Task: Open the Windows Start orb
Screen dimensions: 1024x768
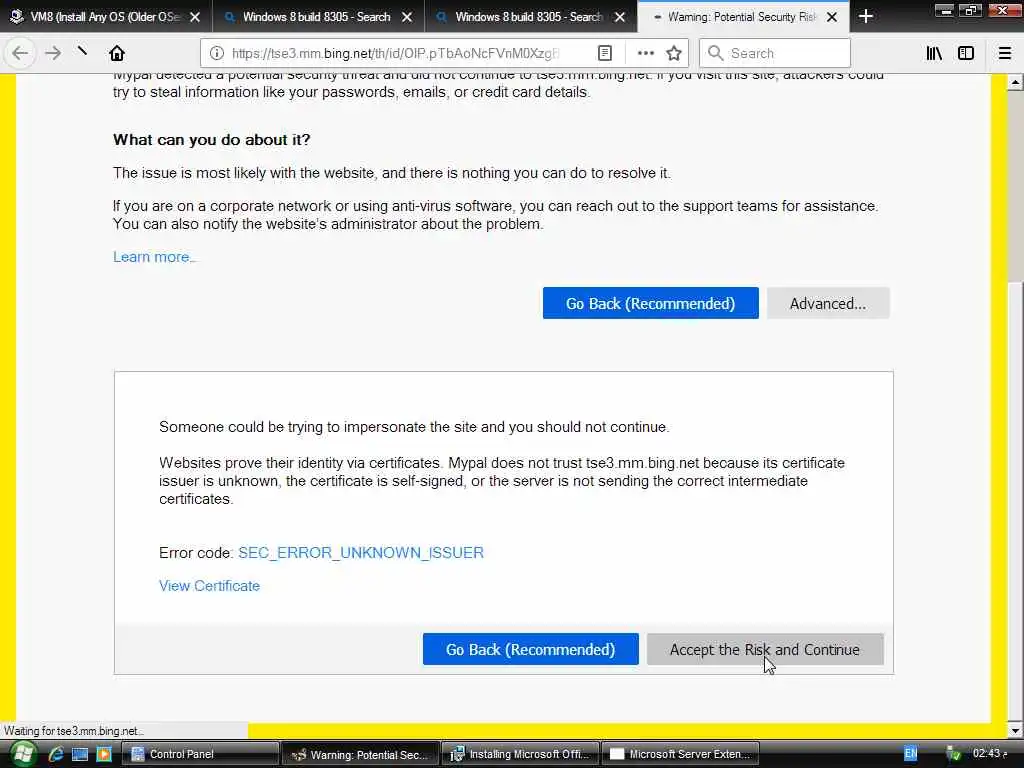Action: (x=22, y=754)
